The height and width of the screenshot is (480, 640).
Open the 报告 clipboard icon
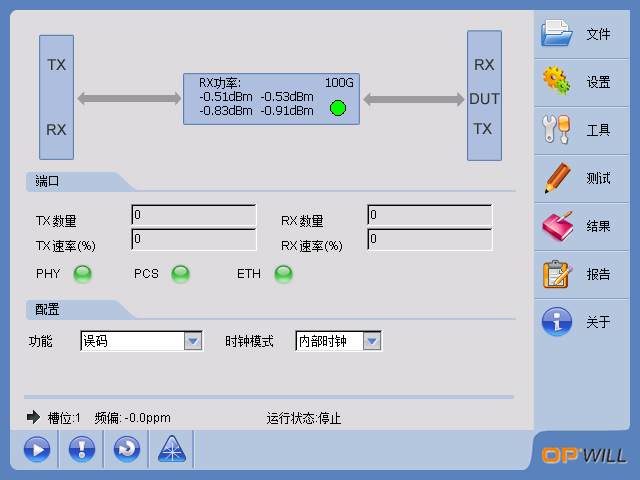click(x=557, y=274)
